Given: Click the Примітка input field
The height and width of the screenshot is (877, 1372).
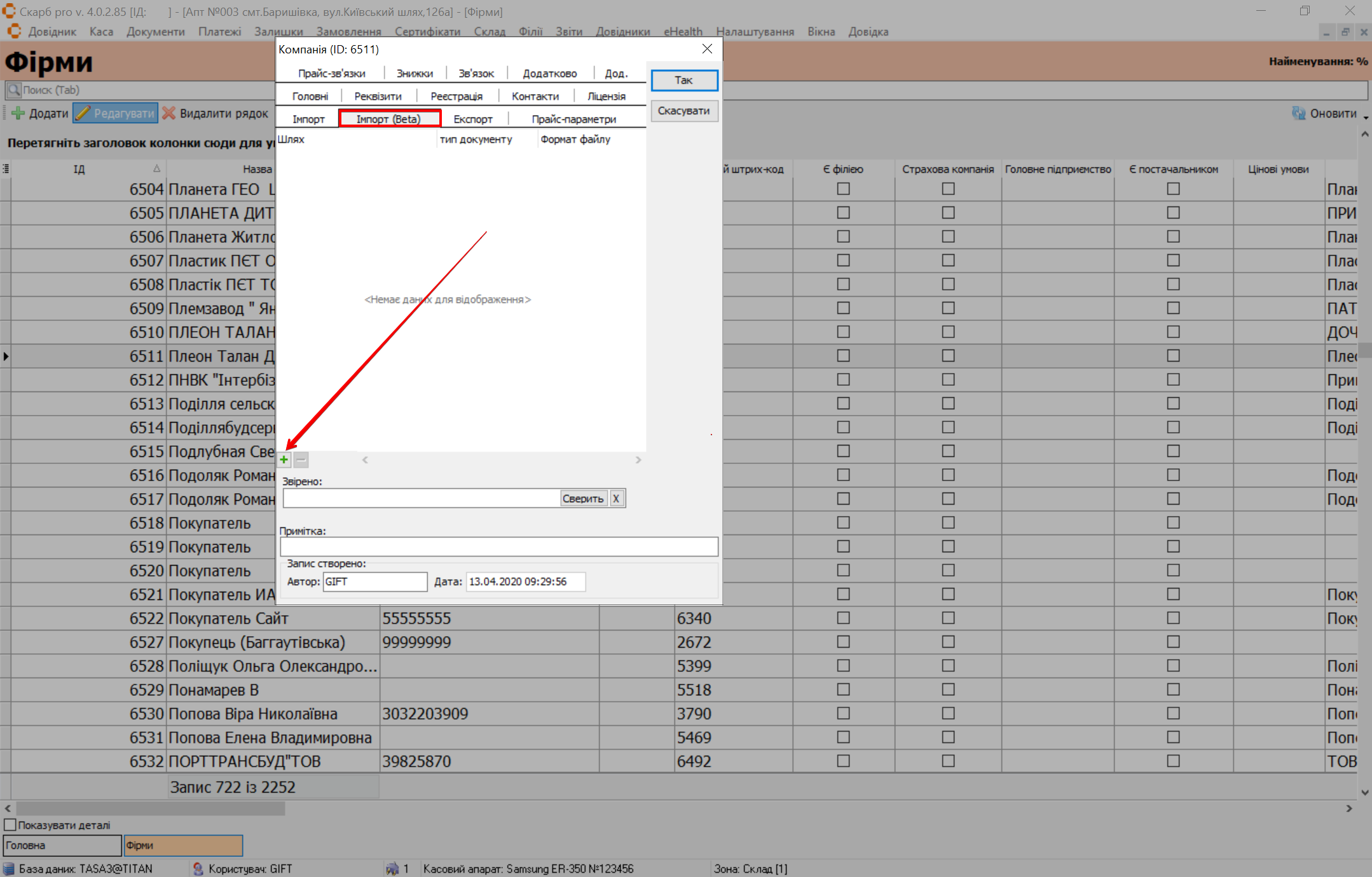Looking at the screenshot, I should [x=499, y=547].
